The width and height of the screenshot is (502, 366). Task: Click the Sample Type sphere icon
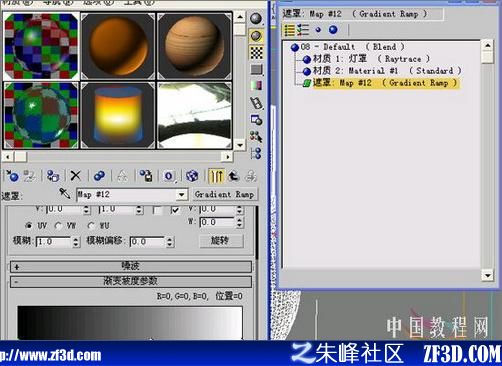(256, 19)
